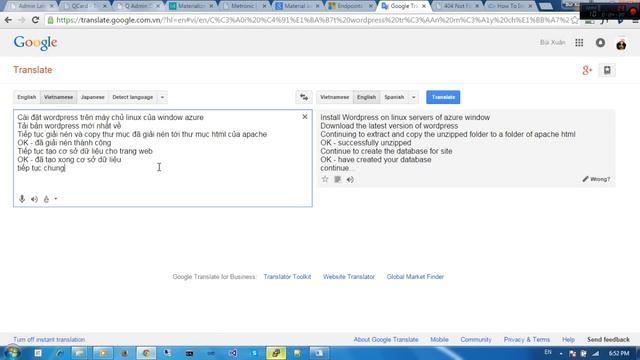
Task: Open Global Market Finder link
Action: (x=415, y=277)
